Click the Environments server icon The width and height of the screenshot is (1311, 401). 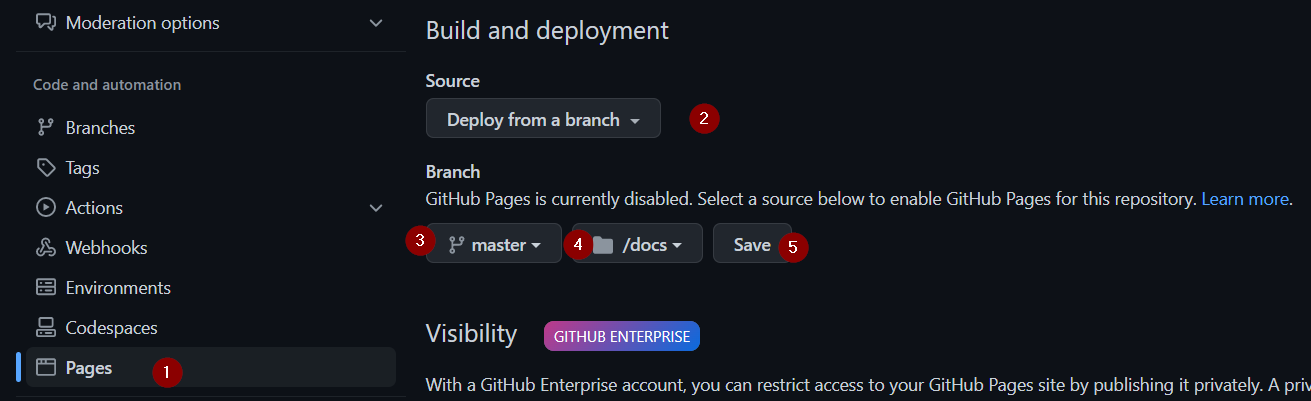45,288
